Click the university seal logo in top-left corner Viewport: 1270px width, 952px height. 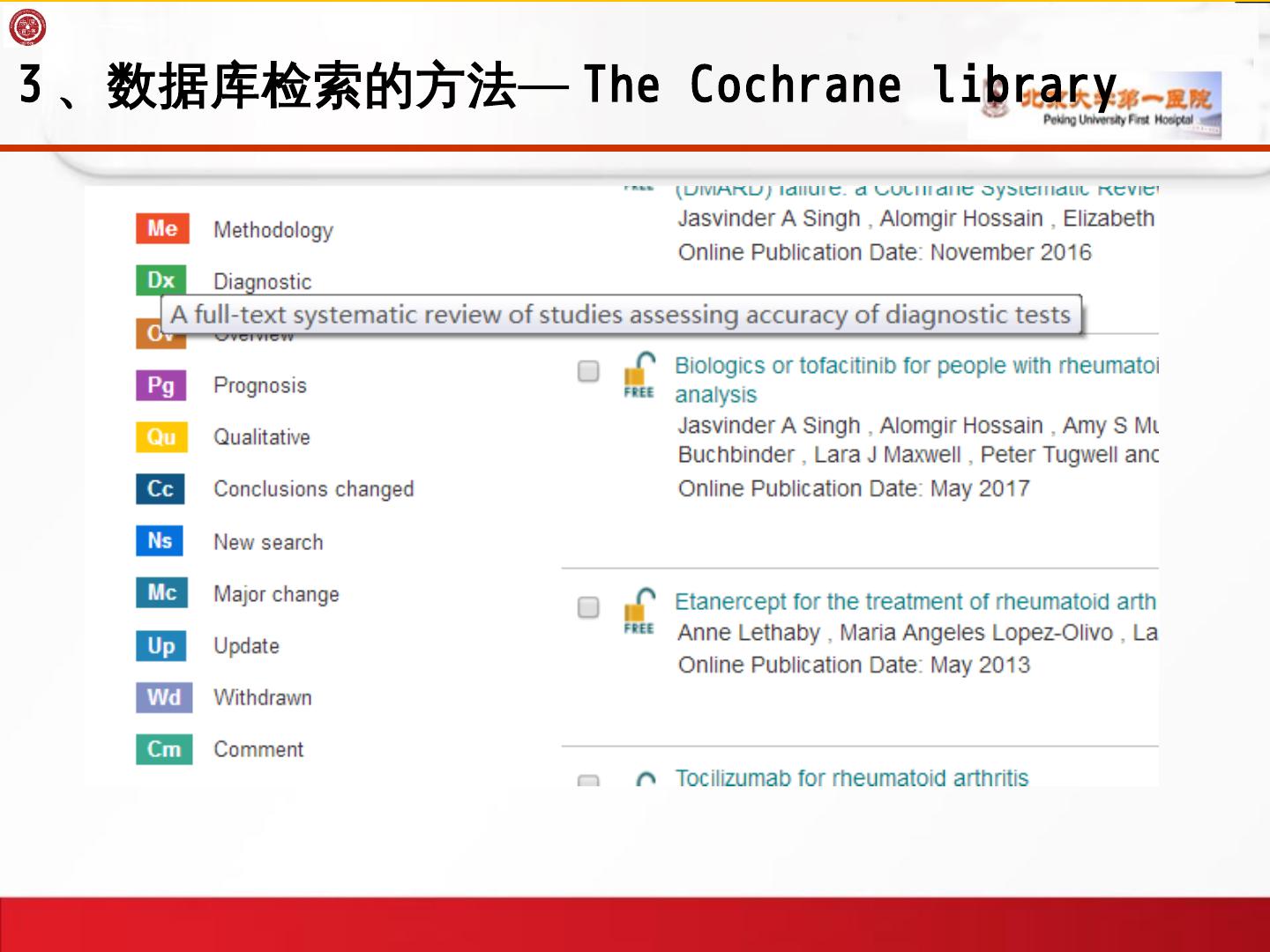point(27,27)
